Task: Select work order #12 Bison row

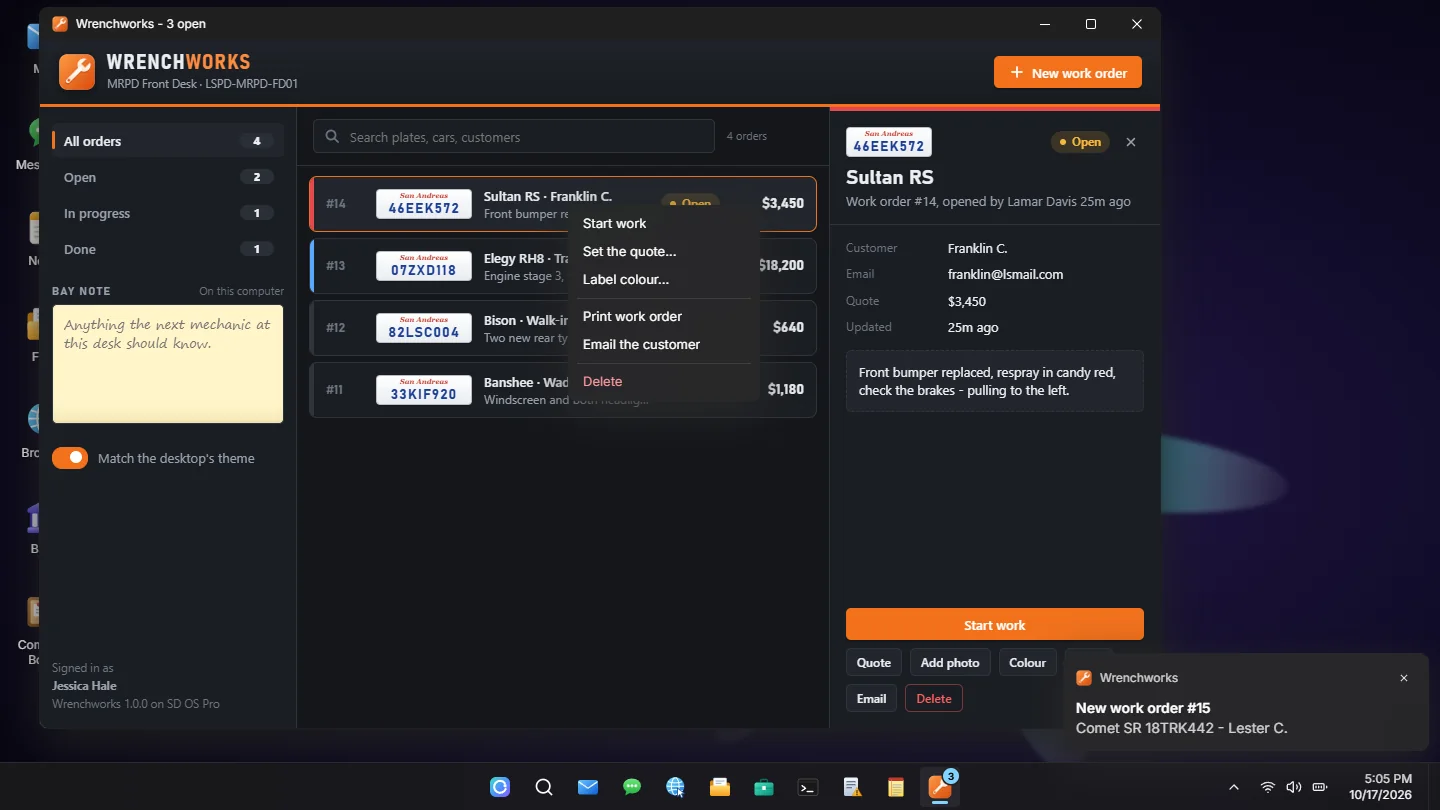Action: click(563, 327)
